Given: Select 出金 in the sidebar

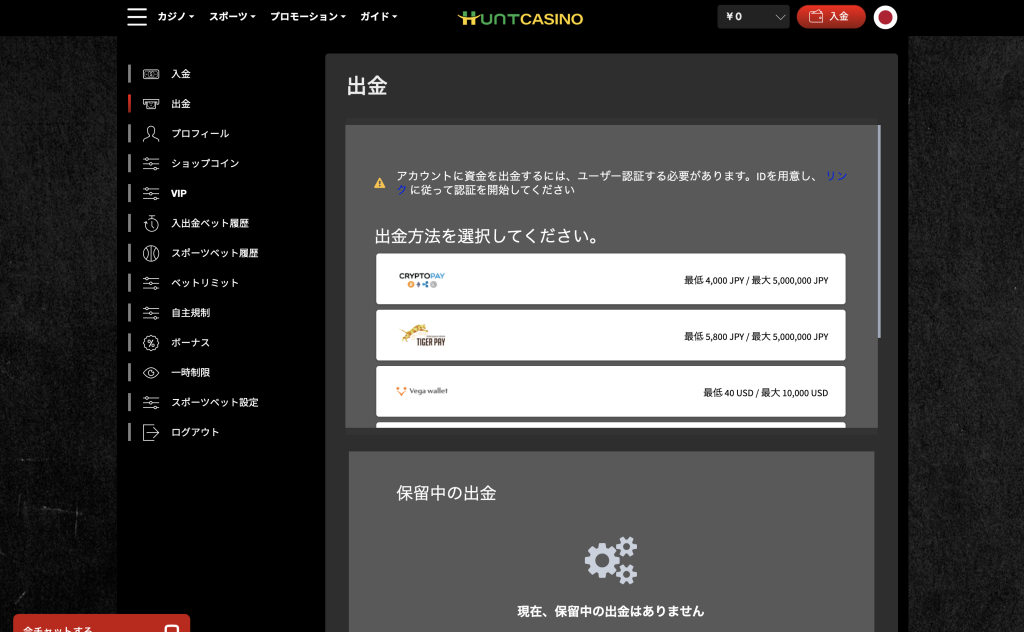Looking at the screenshot, I should (x=181, y=104).
